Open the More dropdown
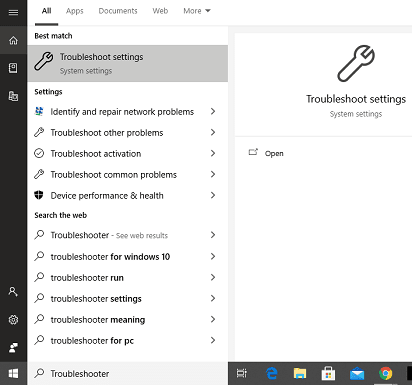The height and width of the screenshot is (385, 412). [197, 11]
